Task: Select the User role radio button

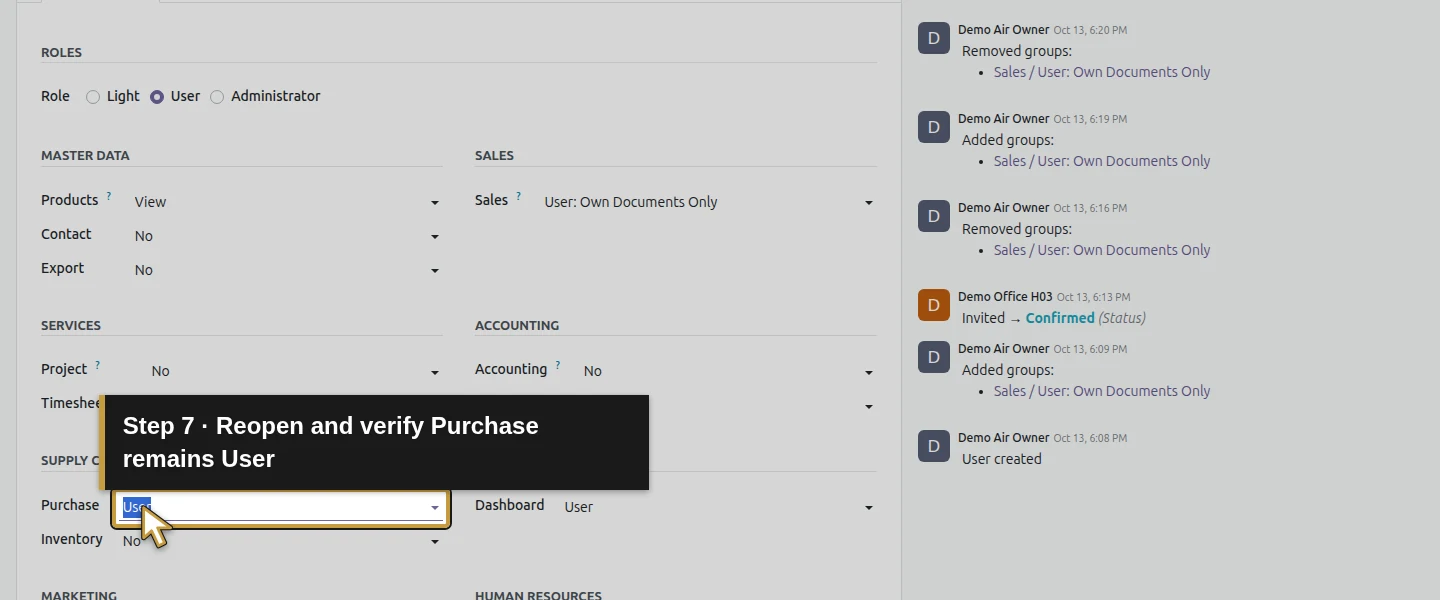Action: tap(157, 97)
